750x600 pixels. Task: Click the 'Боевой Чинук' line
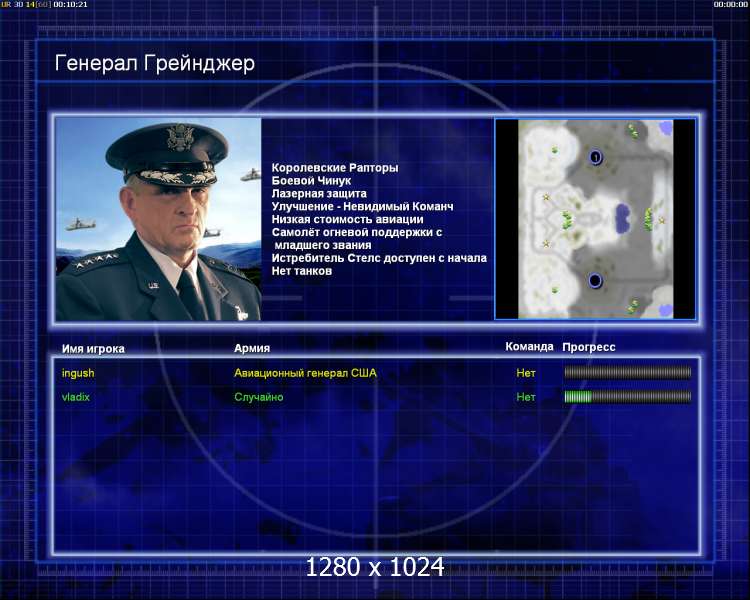(x=311, y=180)
